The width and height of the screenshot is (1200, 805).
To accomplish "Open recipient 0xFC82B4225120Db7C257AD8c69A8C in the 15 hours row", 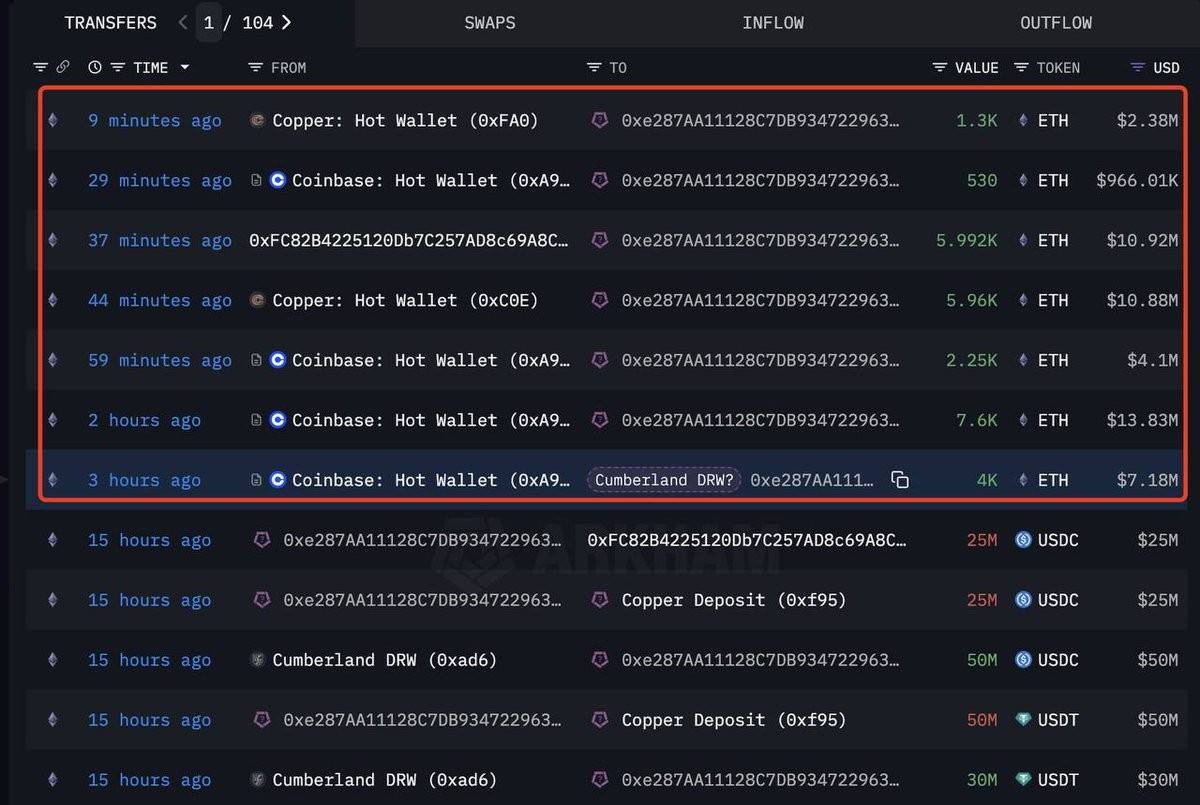I will [x=747, y=540].
